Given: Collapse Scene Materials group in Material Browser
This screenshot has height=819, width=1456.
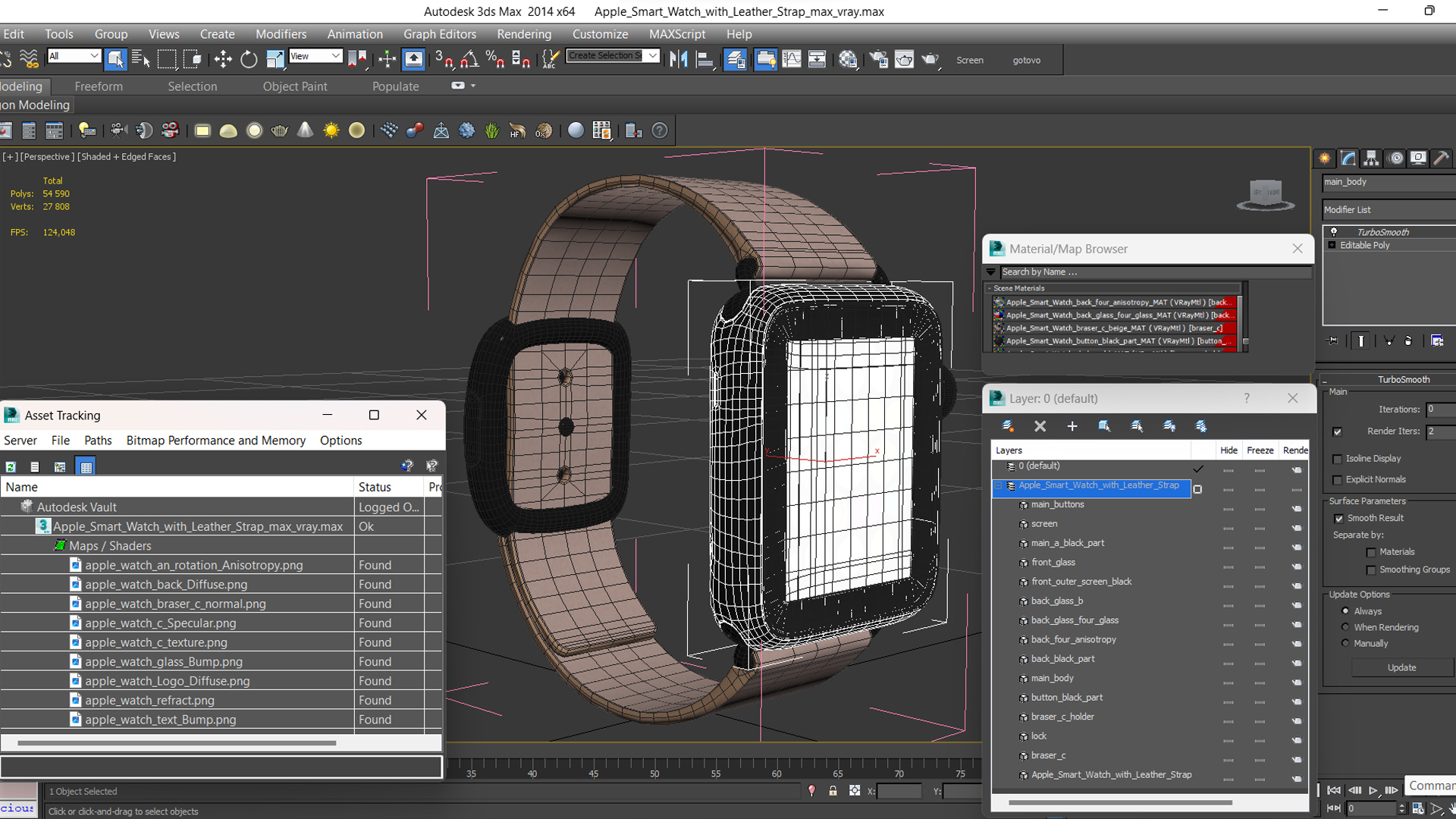Looking at the screenshot, I should [989, 288].
